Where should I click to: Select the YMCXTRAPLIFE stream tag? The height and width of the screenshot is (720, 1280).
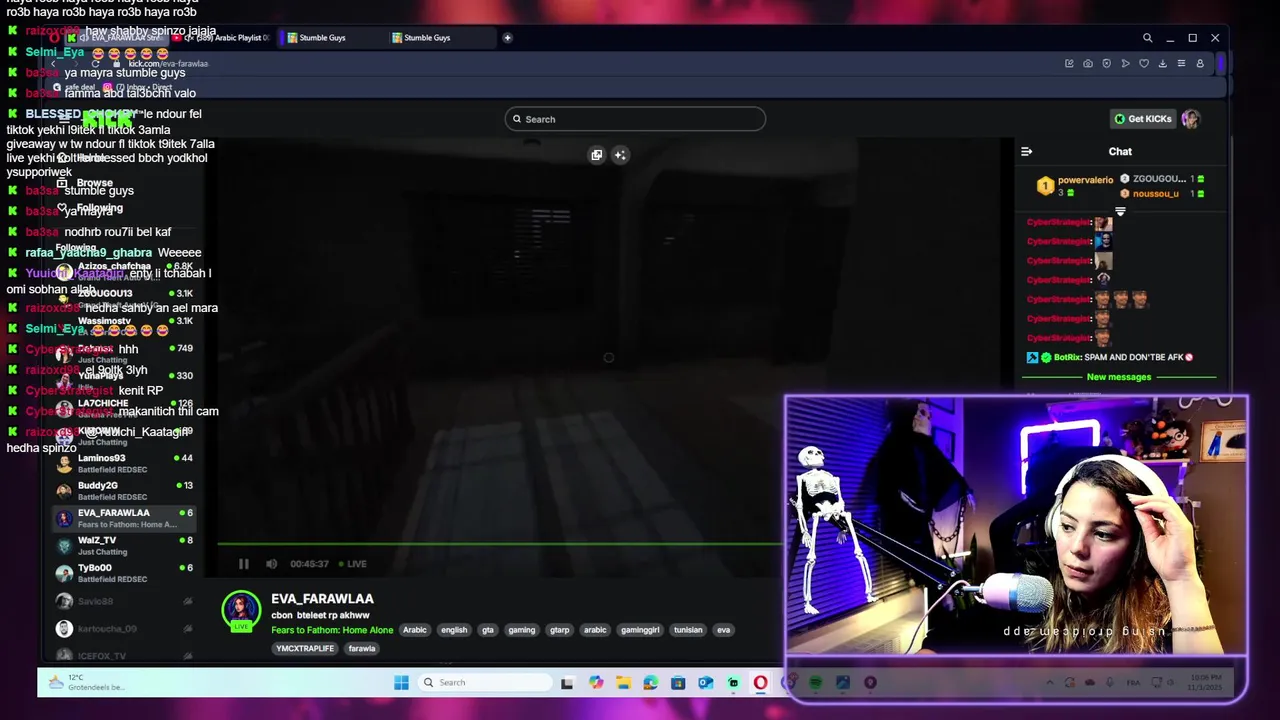point(306,648)
